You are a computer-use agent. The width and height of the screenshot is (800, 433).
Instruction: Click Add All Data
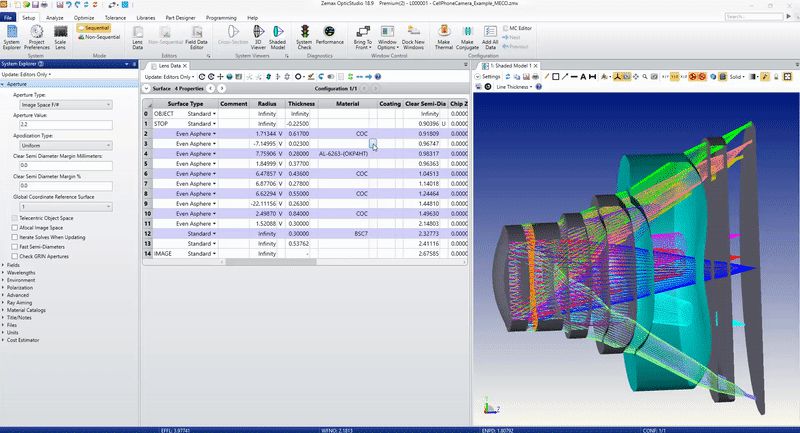pyautogui.click(x=490, y=38)
